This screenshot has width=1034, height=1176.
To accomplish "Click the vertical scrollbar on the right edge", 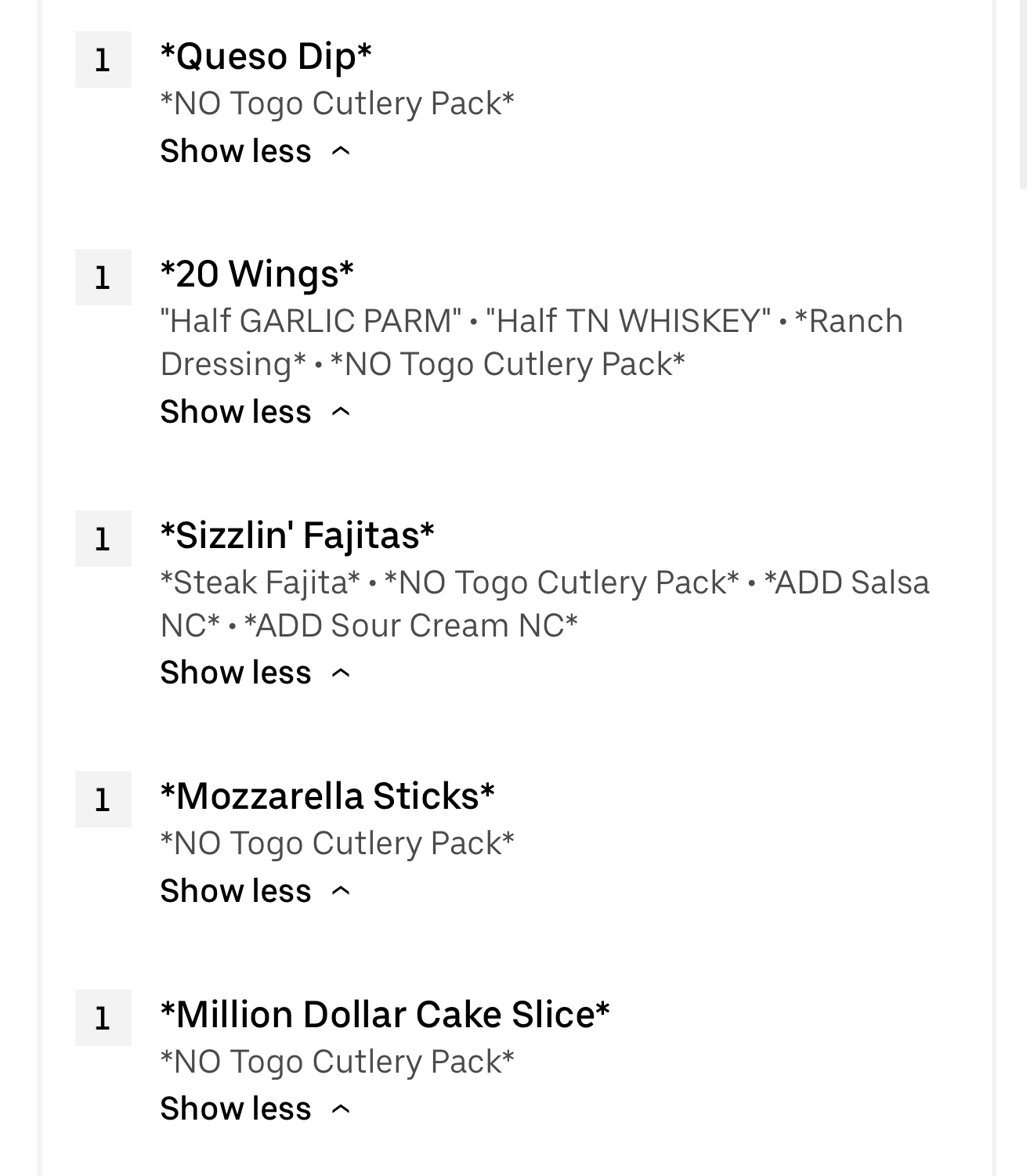I will pyautogui.click(x=1023, y=94).
